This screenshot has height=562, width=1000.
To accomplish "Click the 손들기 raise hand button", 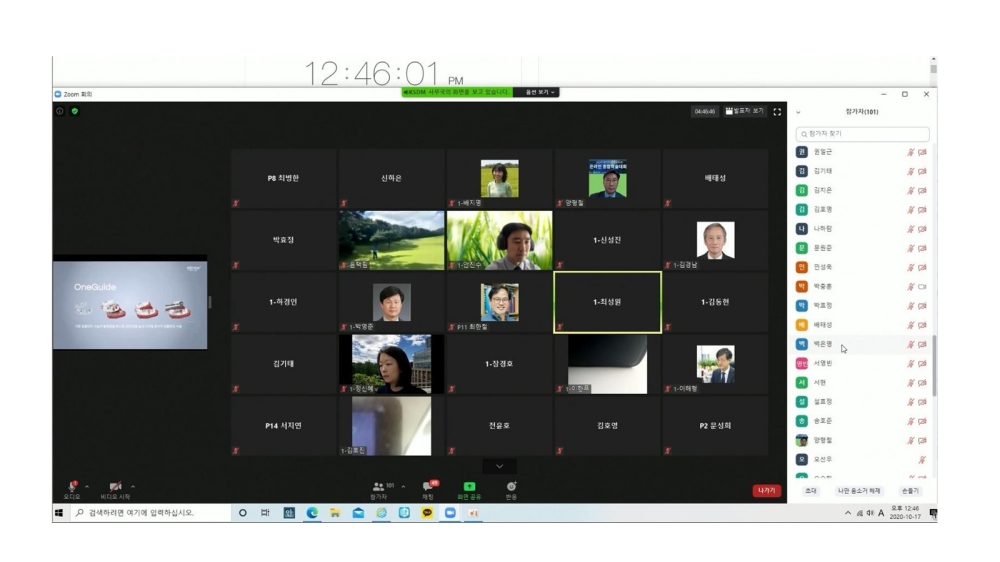I will (x=910, y=491).
